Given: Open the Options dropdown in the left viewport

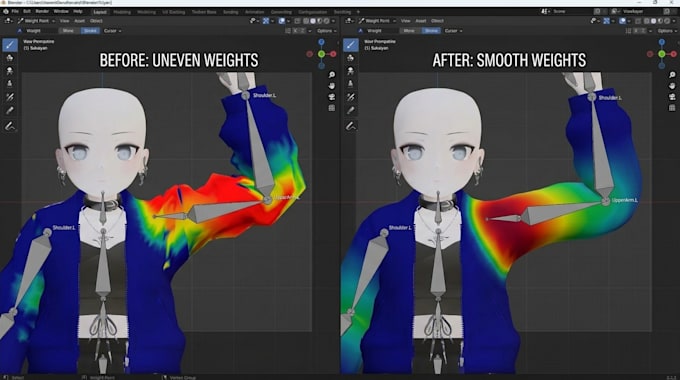Looking at the screenshot, I should 326,31.
